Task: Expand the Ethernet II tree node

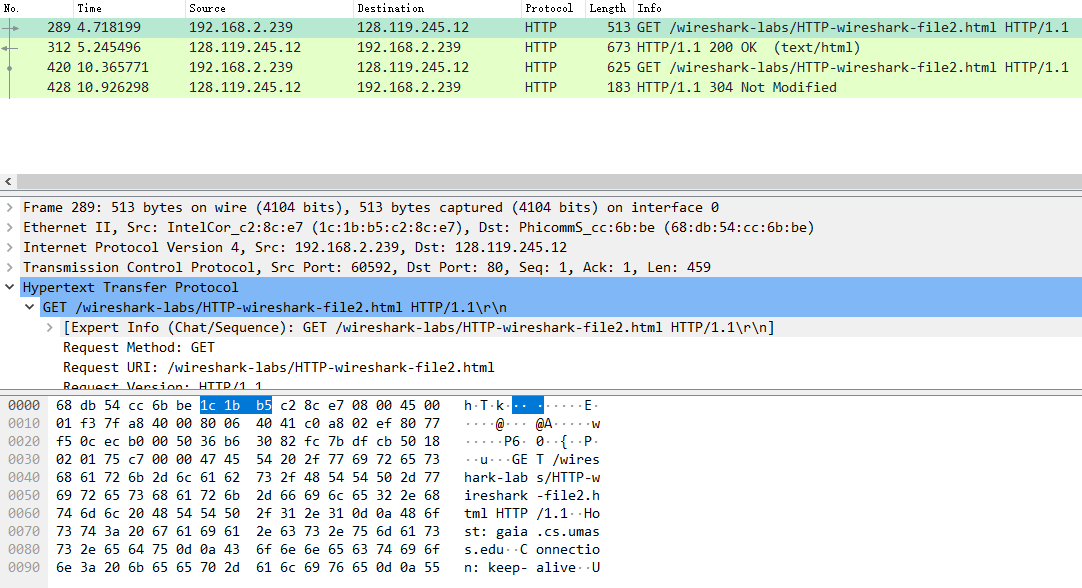Action: (10, 228)
